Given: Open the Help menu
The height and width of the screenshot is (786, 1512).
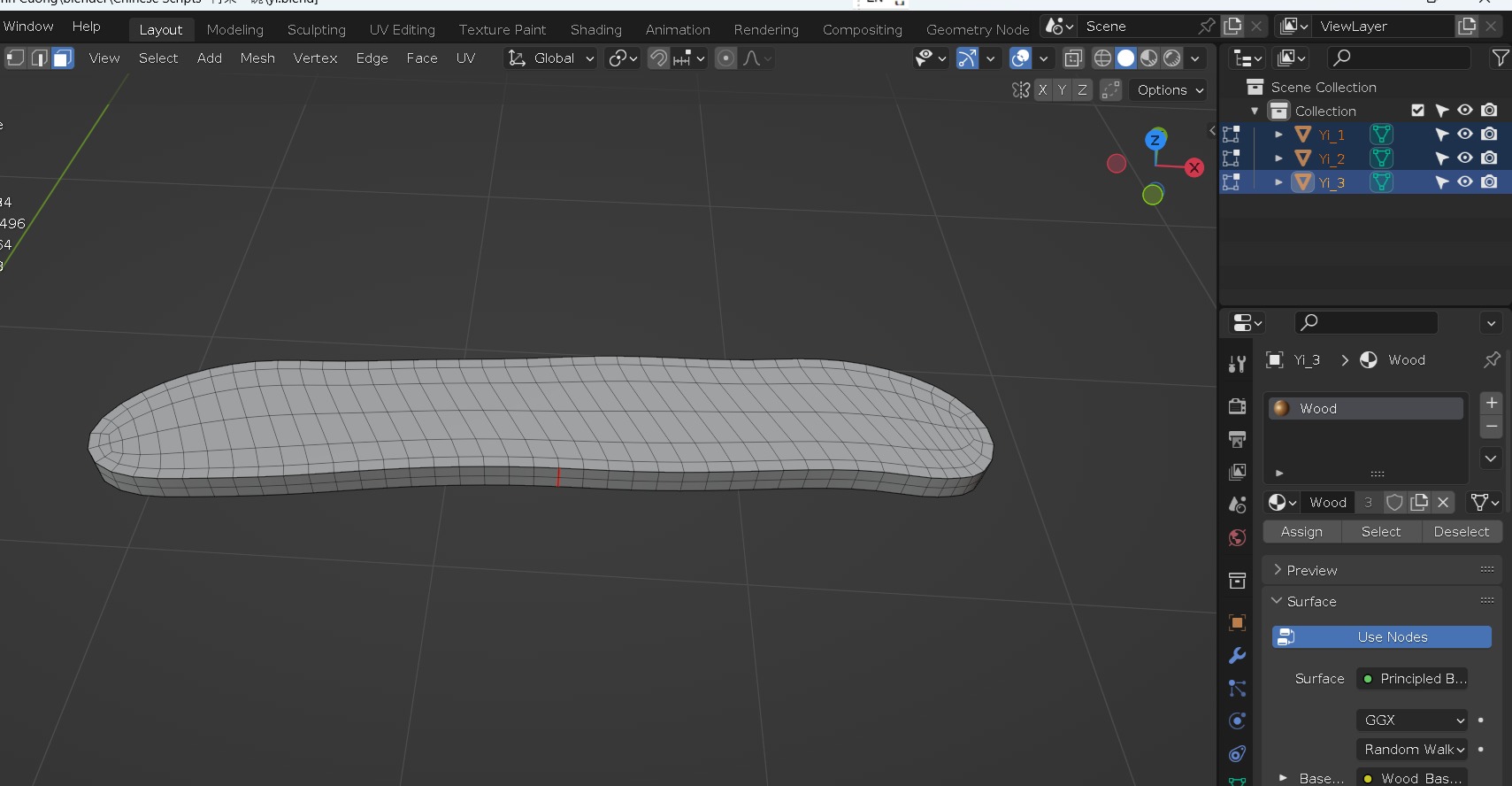Looking at the screenshot, I should (x=87, y=27).
